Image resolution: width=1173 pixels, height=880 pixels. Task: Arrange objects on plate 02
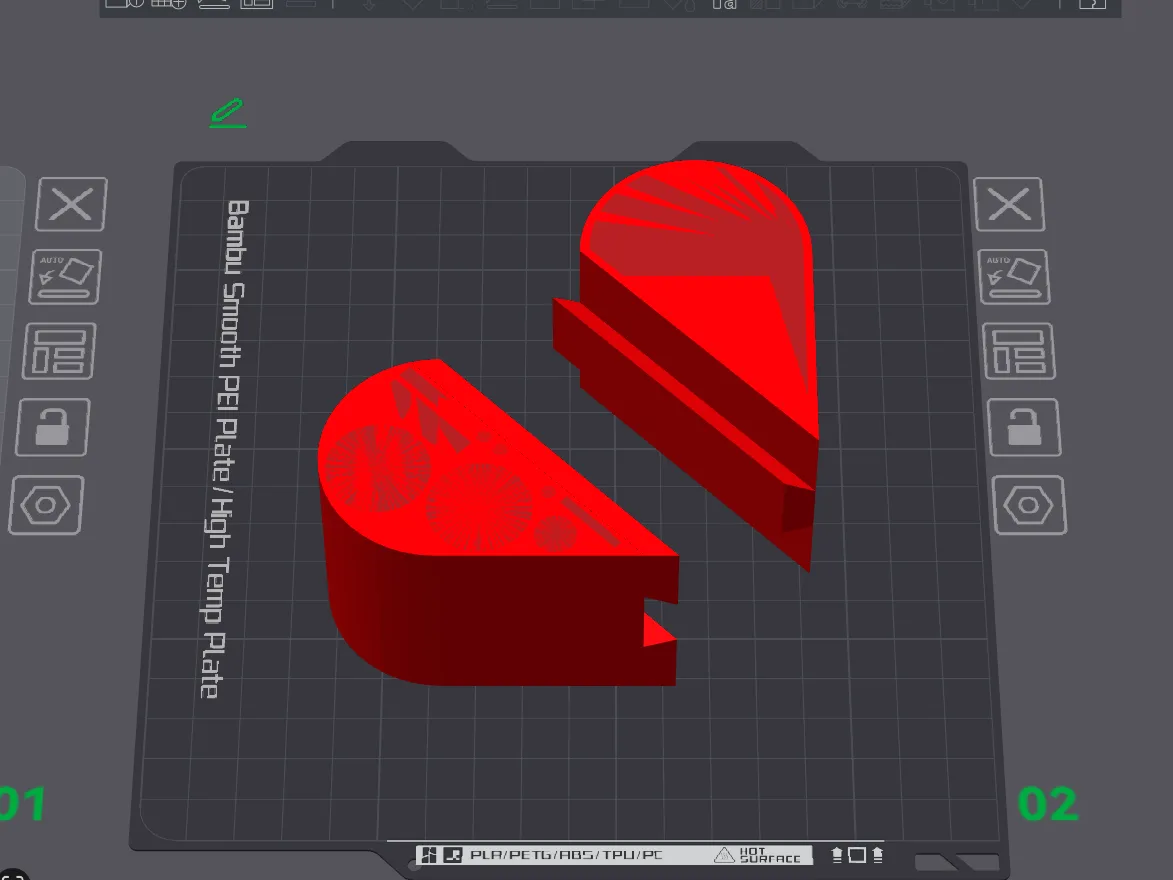tap(1019, 351)
